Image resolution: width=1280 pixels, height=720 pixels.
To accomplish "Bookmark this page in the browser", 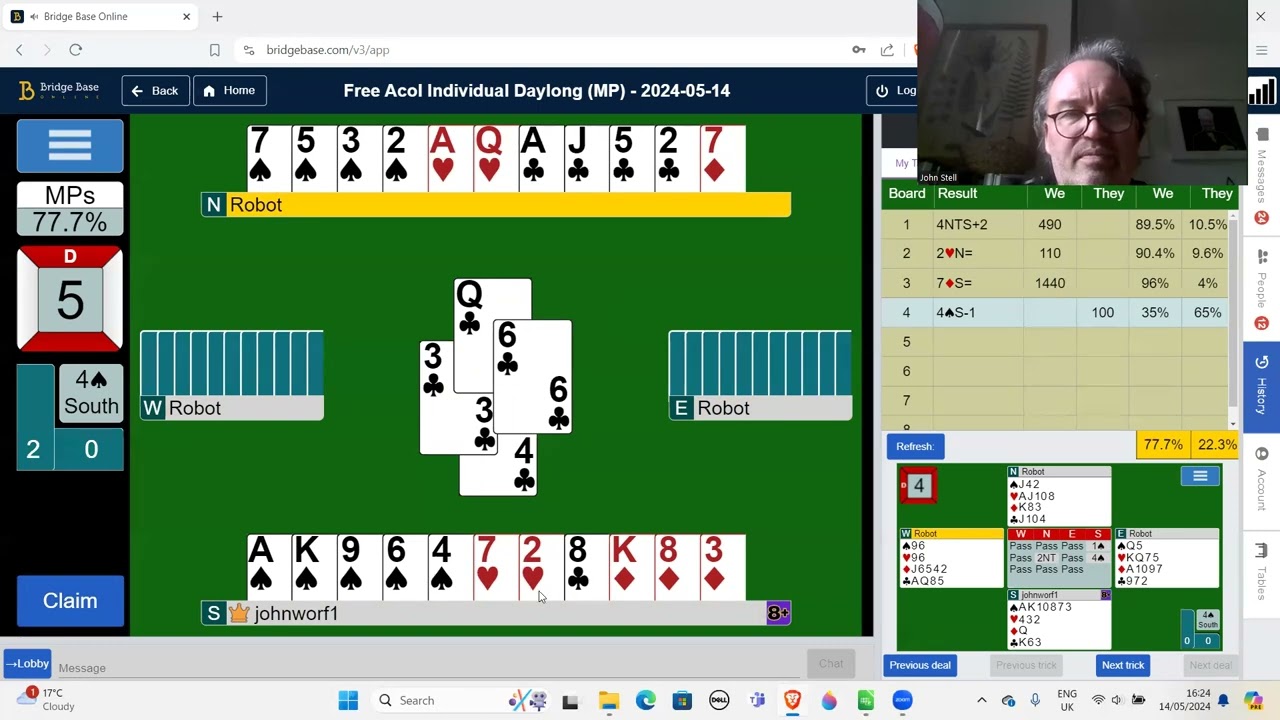I will point(214,50).
